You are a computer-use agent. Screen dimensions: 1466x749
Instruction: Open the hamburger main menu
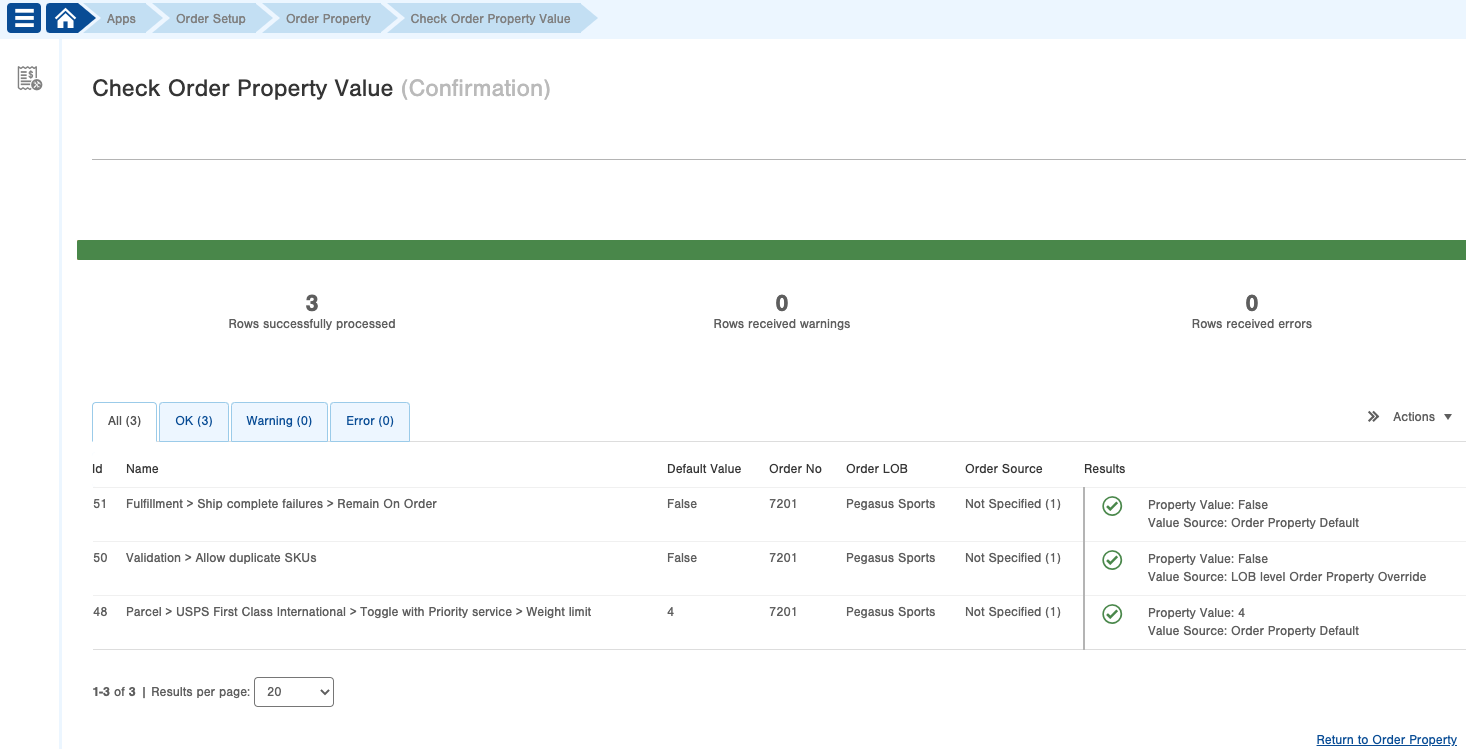[24, 18]
